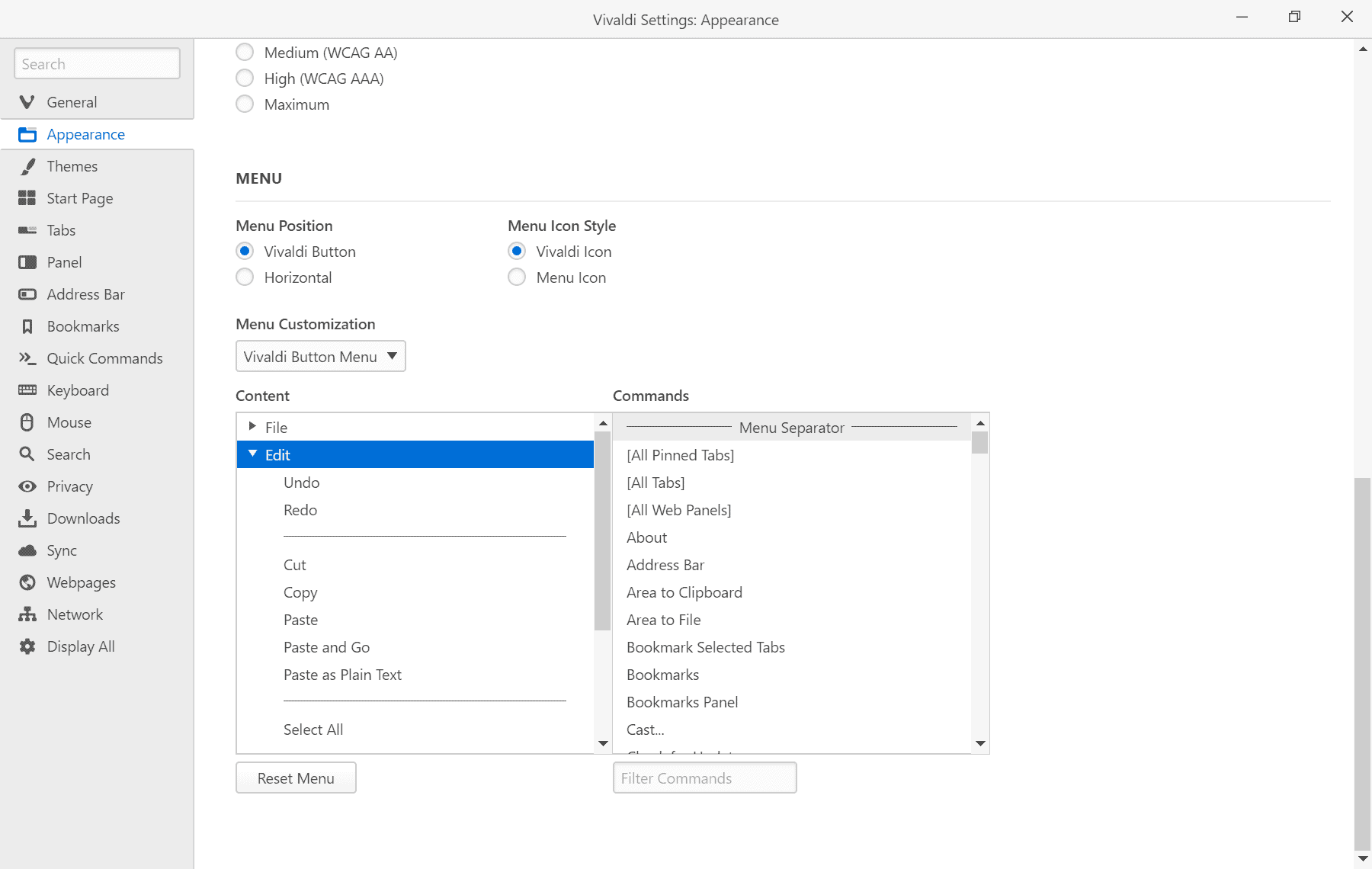The height and width of the screenshot is (869, 1372).
Task: Select Medium (WCAG AA) contrast option
Action: point(245,53)
